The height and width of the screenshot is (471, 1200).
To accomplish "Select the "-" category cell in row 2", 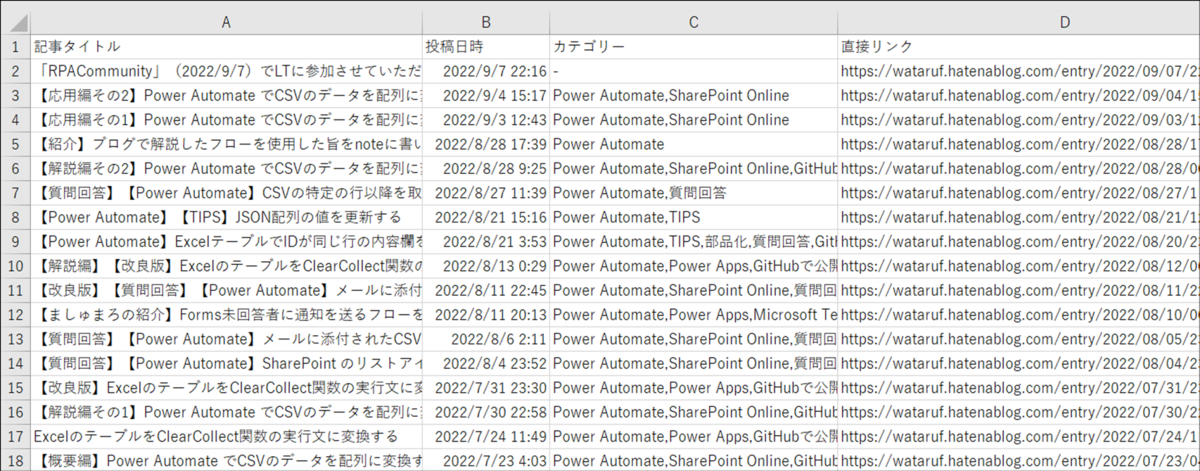I will click(693, 71).
